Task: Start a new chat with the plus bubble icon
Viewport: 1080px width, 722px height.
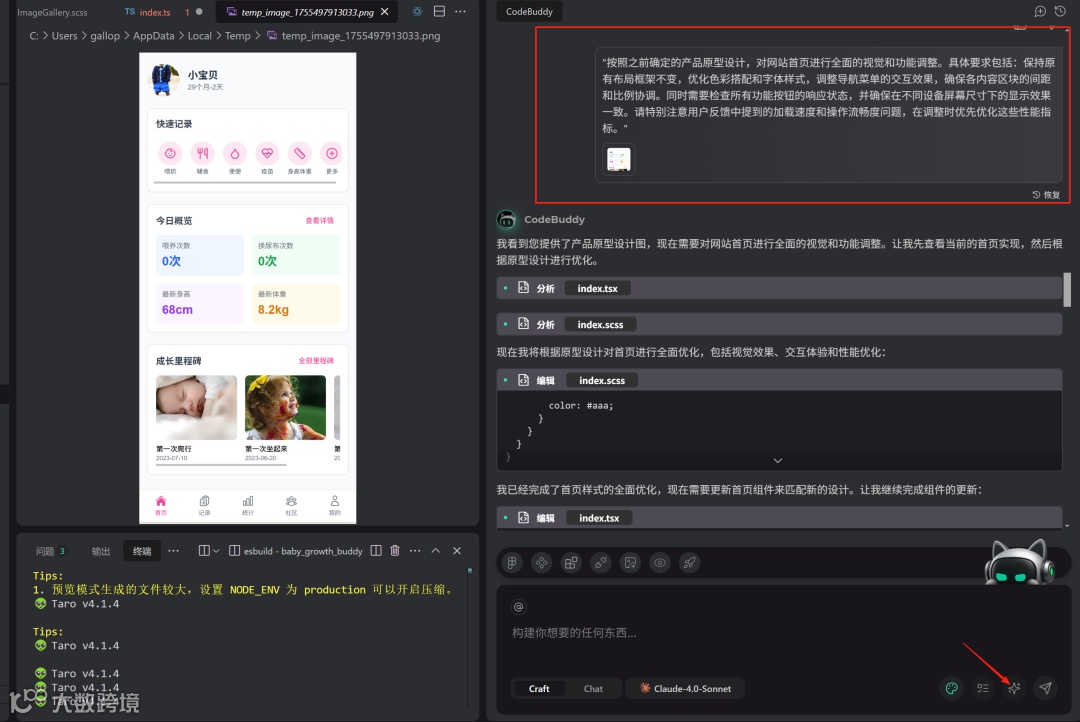Action: click(x=1040, y=12)
